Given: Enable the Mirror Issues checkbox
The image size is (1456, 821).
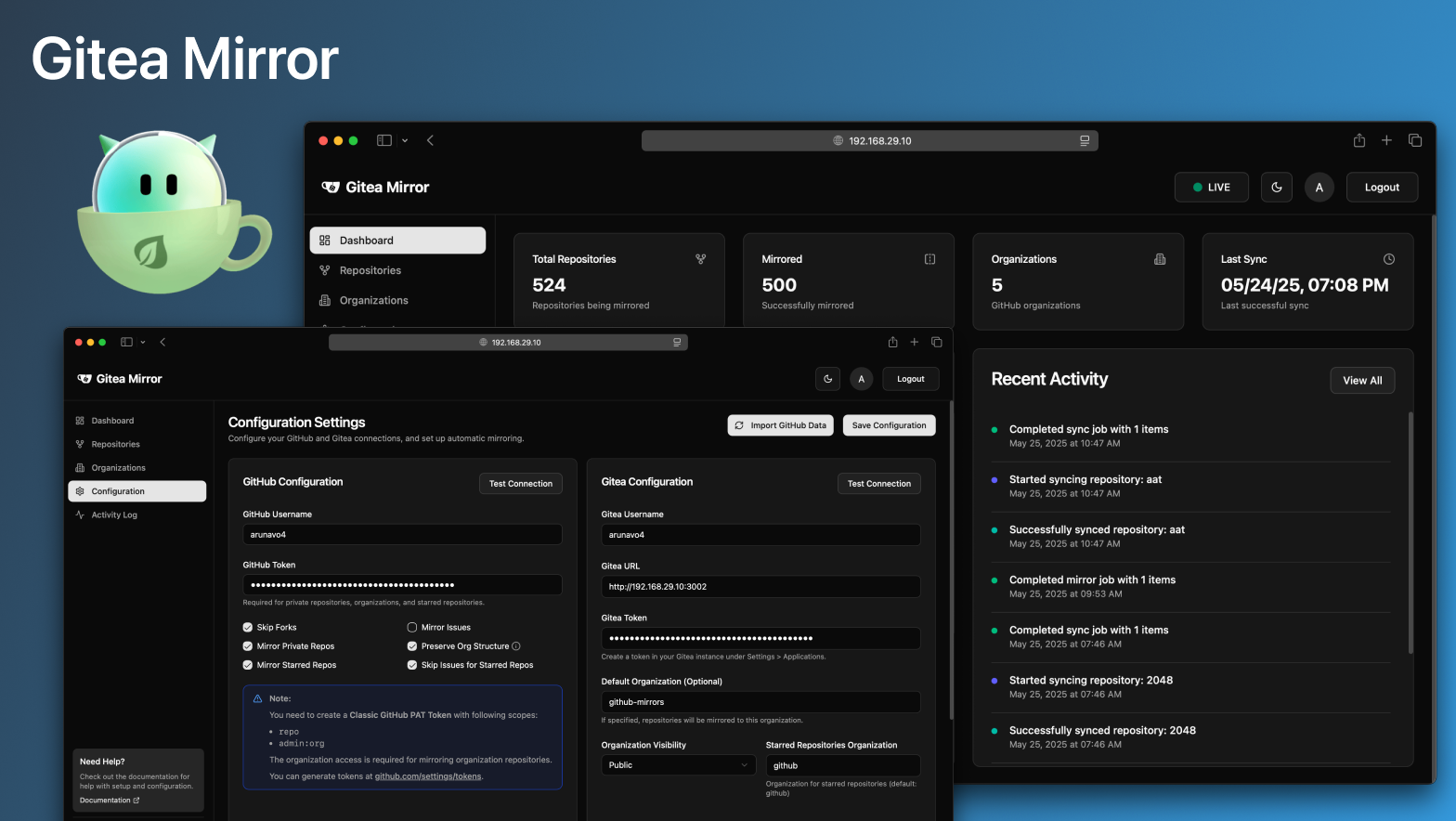Looking at the screenshot, I should [412, 628].
